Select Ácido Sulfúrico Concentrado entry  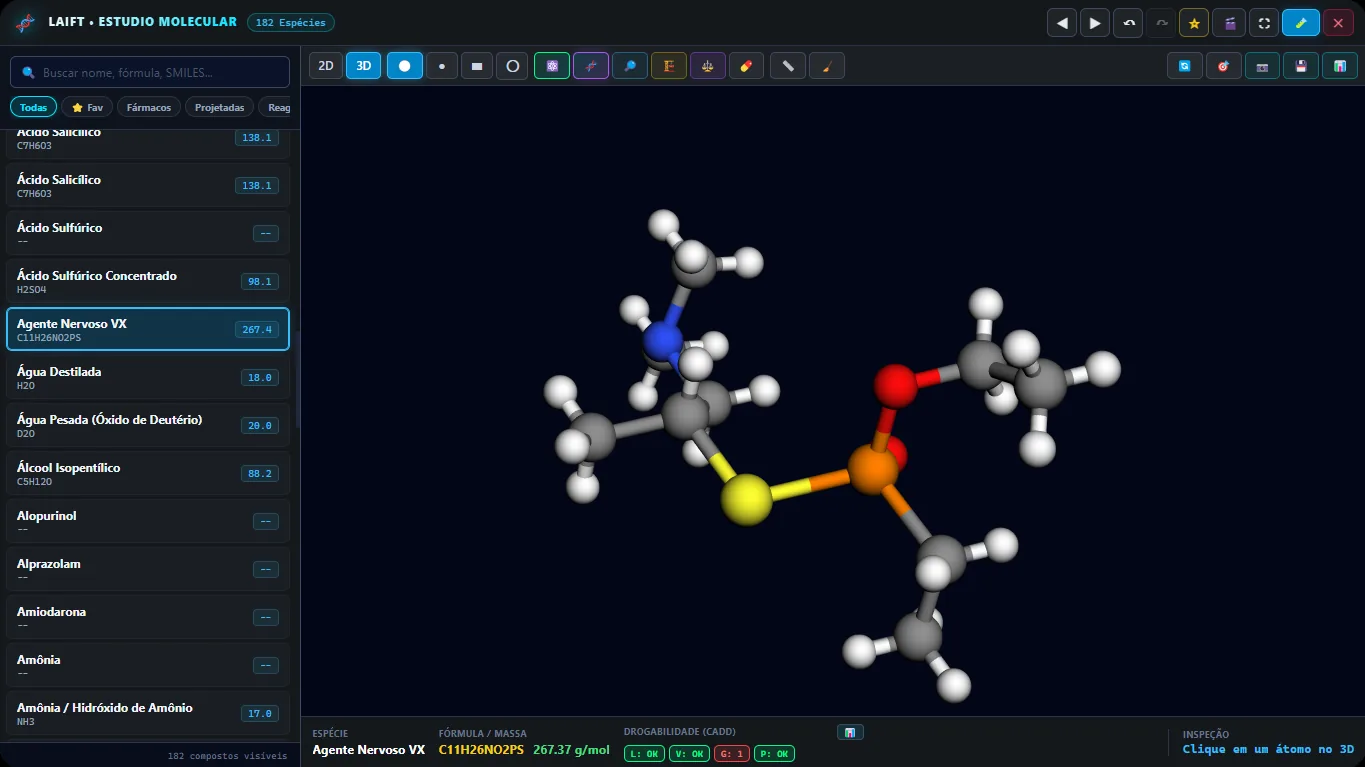[148, 281]
